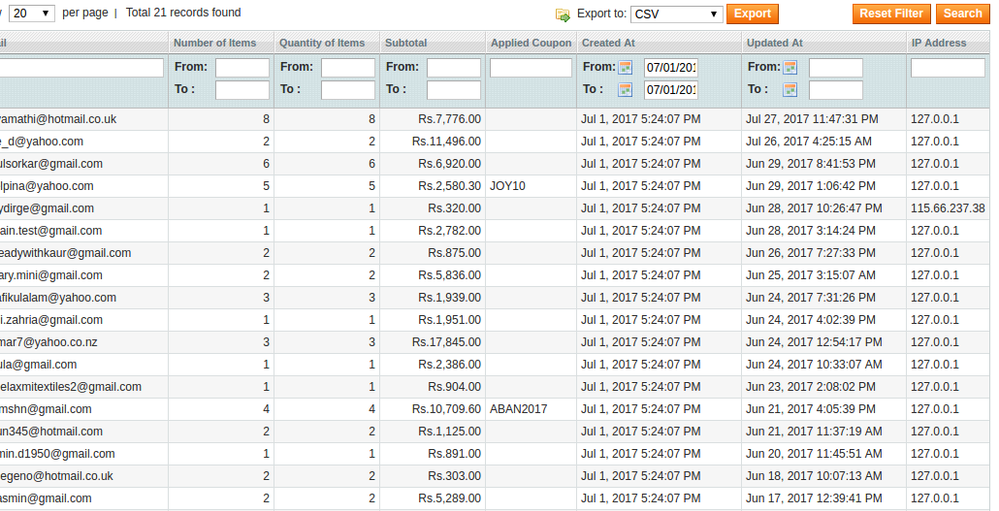The width and height of the screenshot is (999, 511).
Task: Focus the IP Address filter input
Action: pyautogui.click(x=947, y=68)
